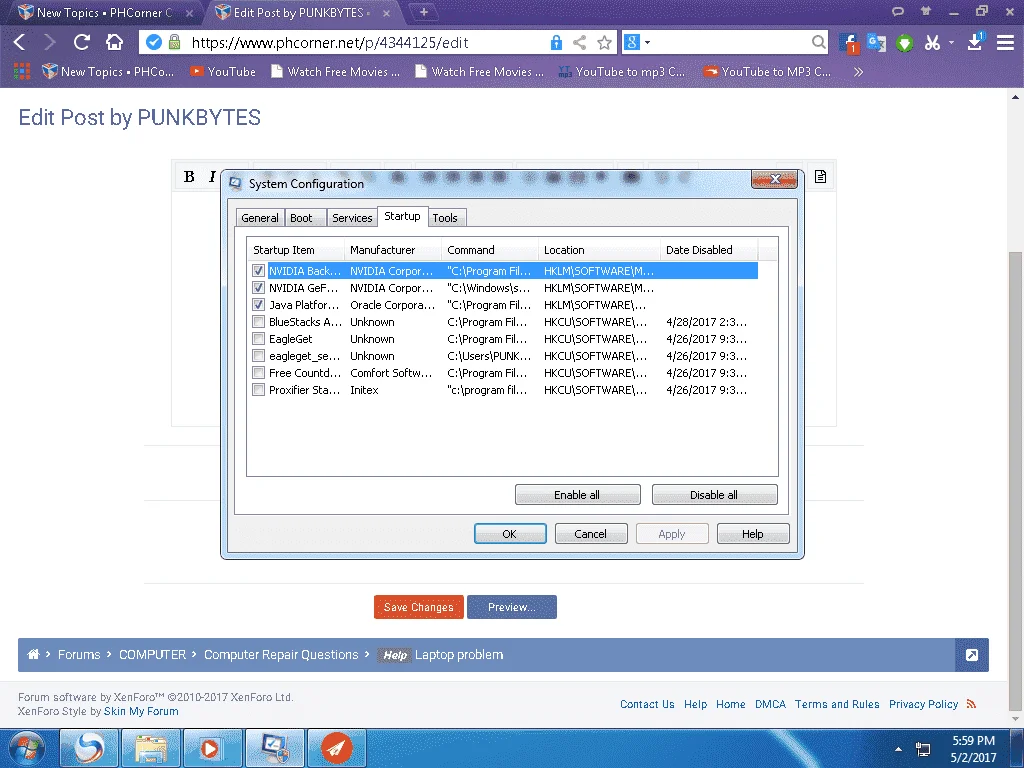Uncheck the NVIDIA GeF... startup item
1024x768 pixels.
pyautogui.click(x=259, y=288)
